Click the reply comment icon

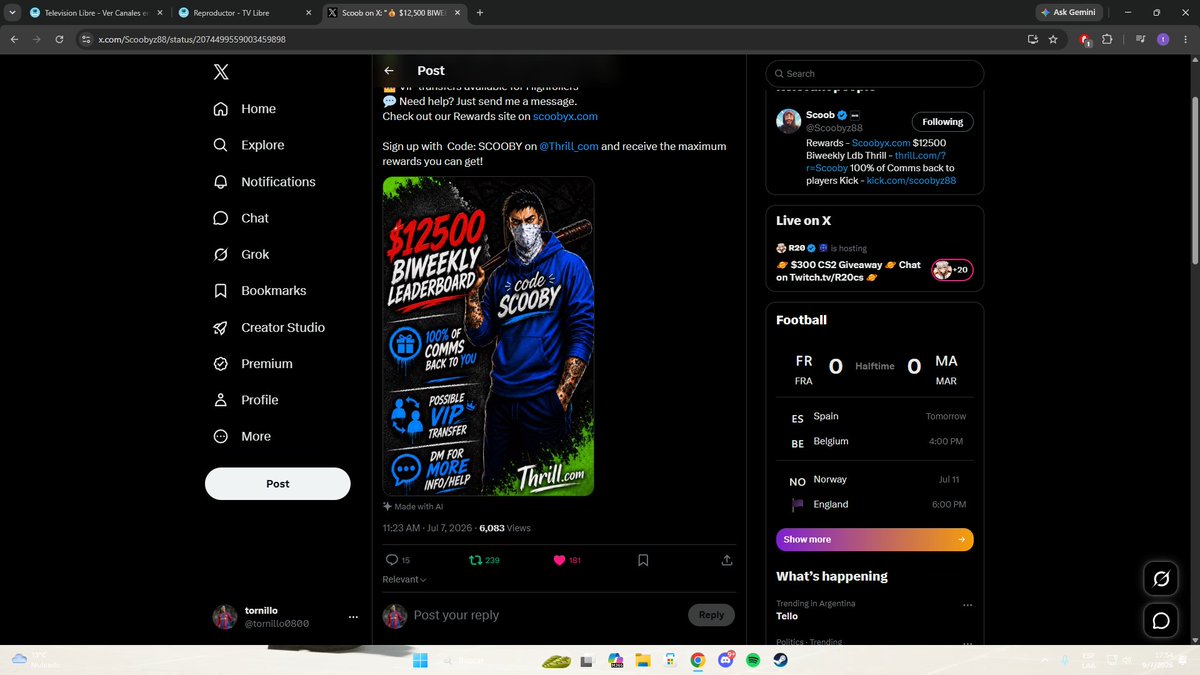(x=392, y=560)
